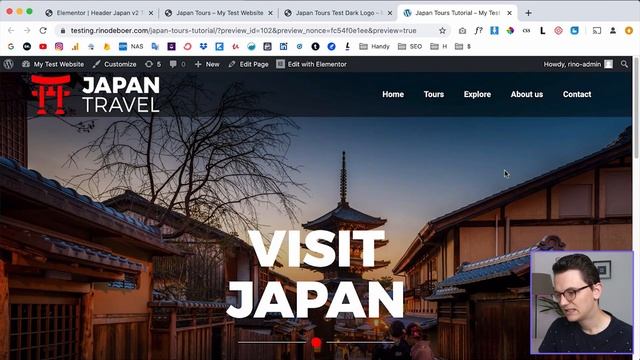Open a new browser tab

point(528,13)
